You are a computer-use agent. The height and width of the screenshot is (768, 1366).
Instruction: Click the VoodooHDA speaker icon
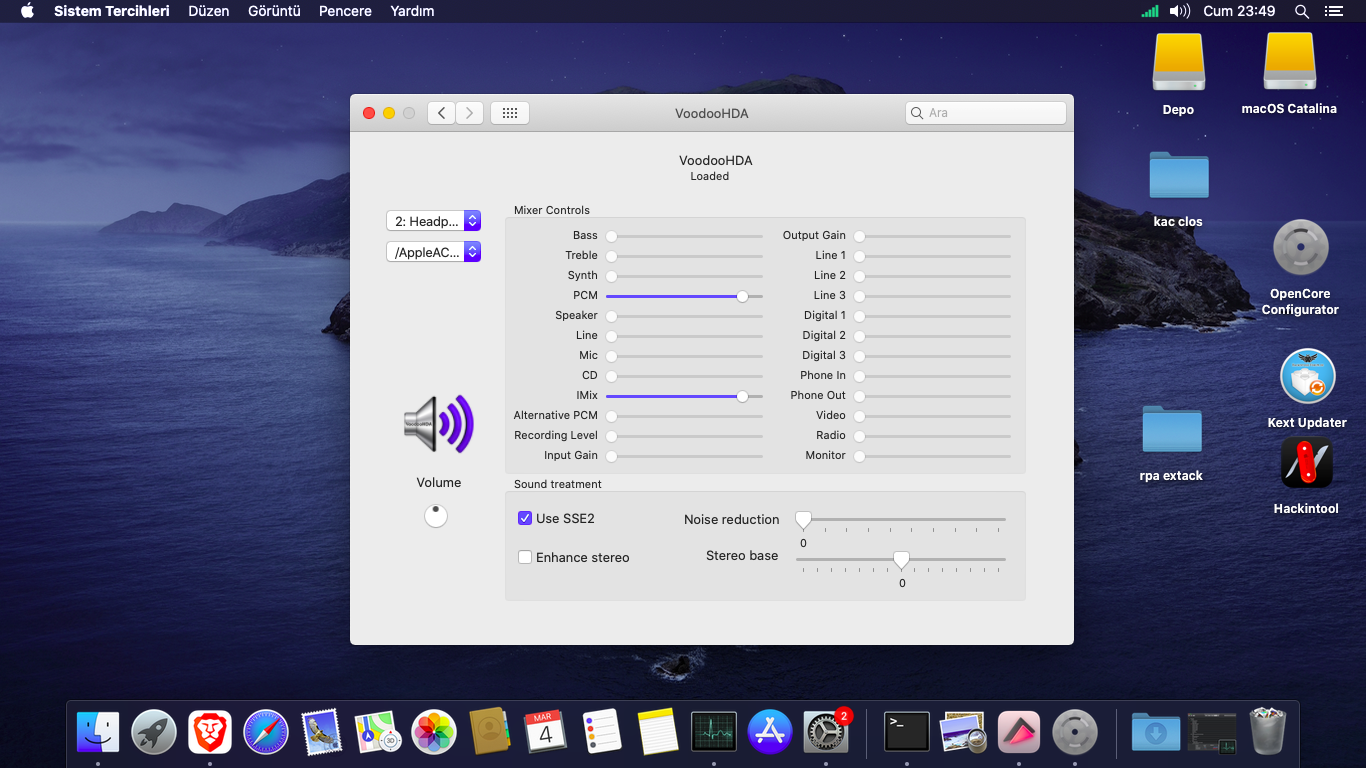438,424
